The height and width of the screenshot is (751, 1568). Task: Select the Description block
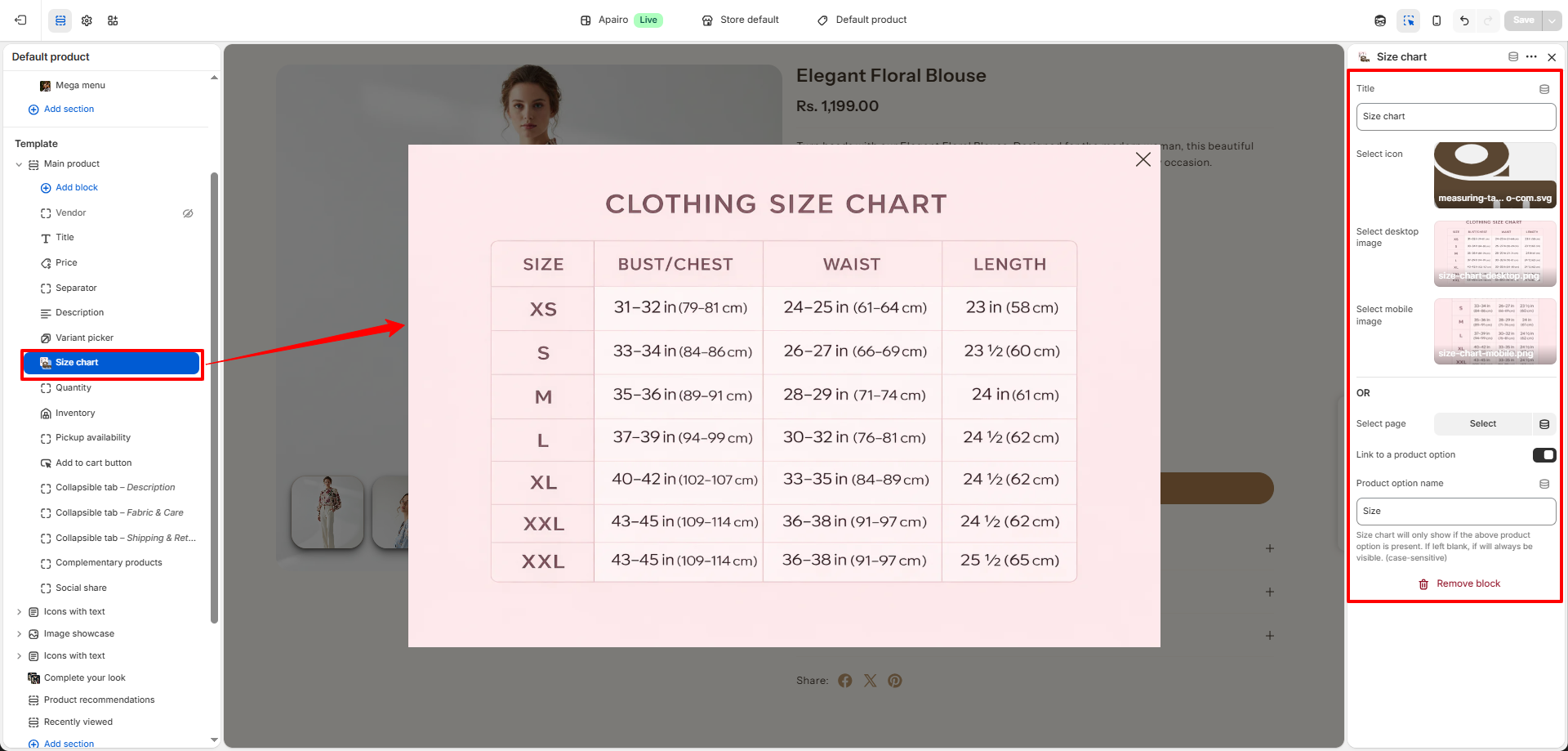pyautogui.click(x=79, y=313)
